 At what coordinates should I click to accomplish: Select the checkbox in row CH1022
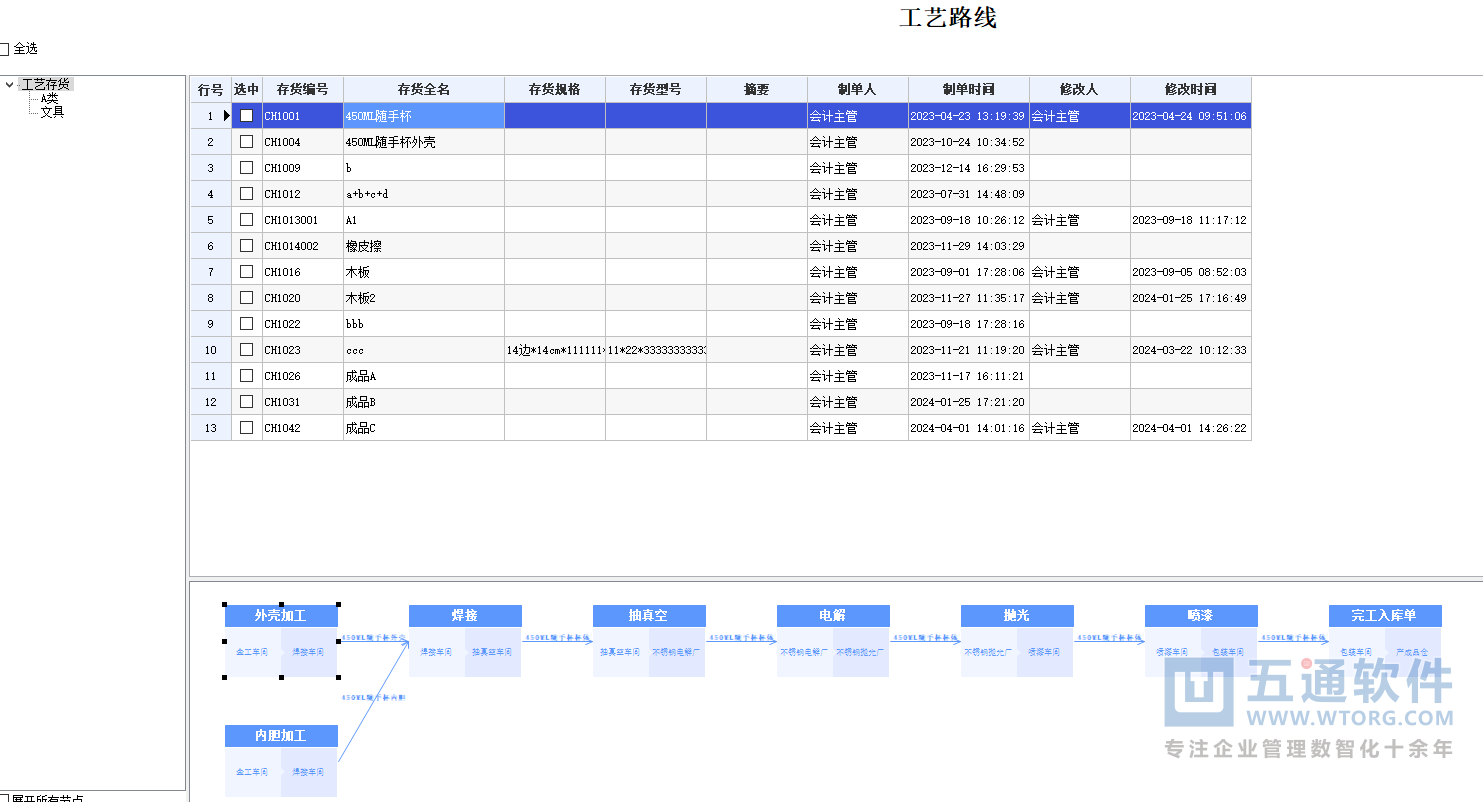click(246, 324)
